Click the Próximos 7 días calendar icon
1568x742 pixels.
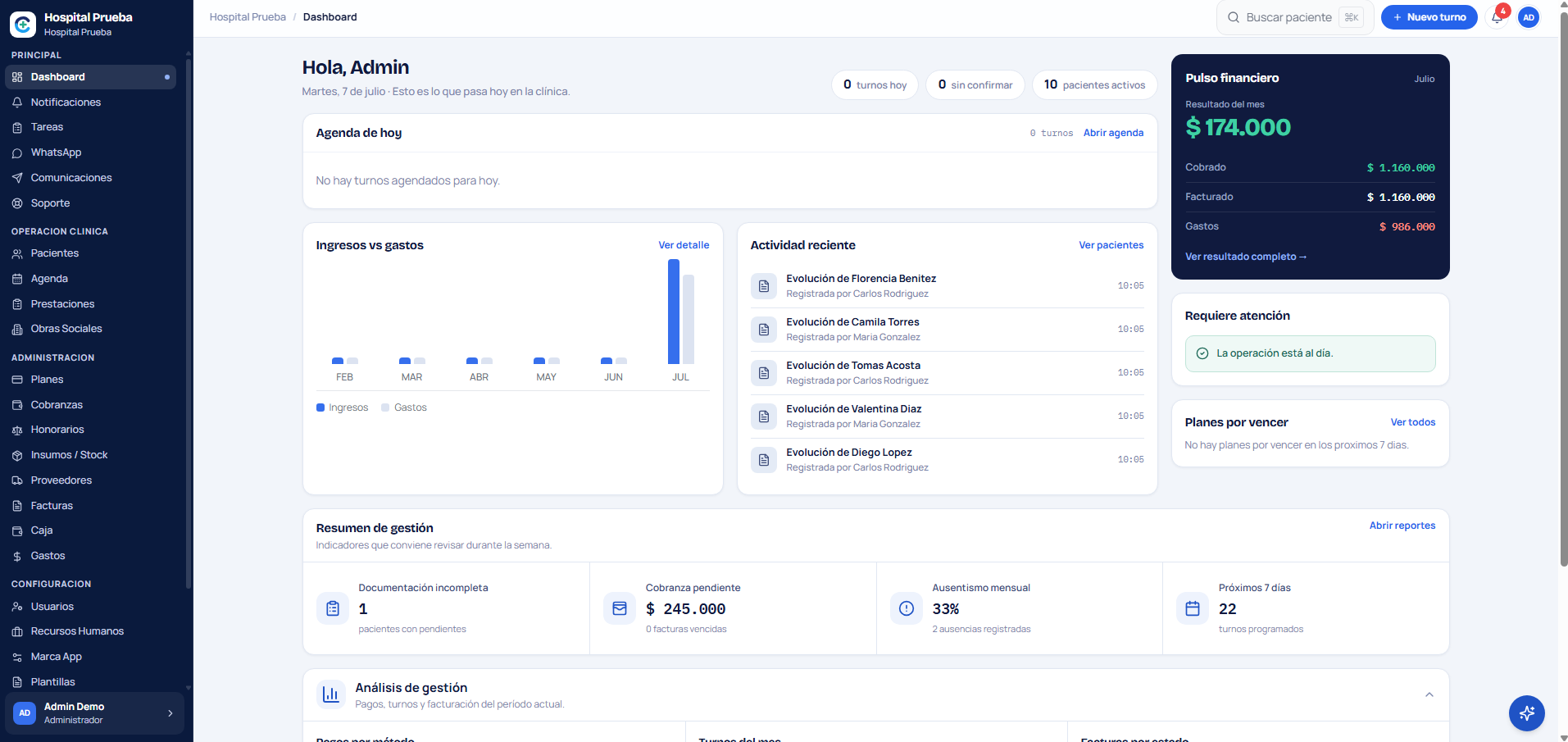point(1193,608)
